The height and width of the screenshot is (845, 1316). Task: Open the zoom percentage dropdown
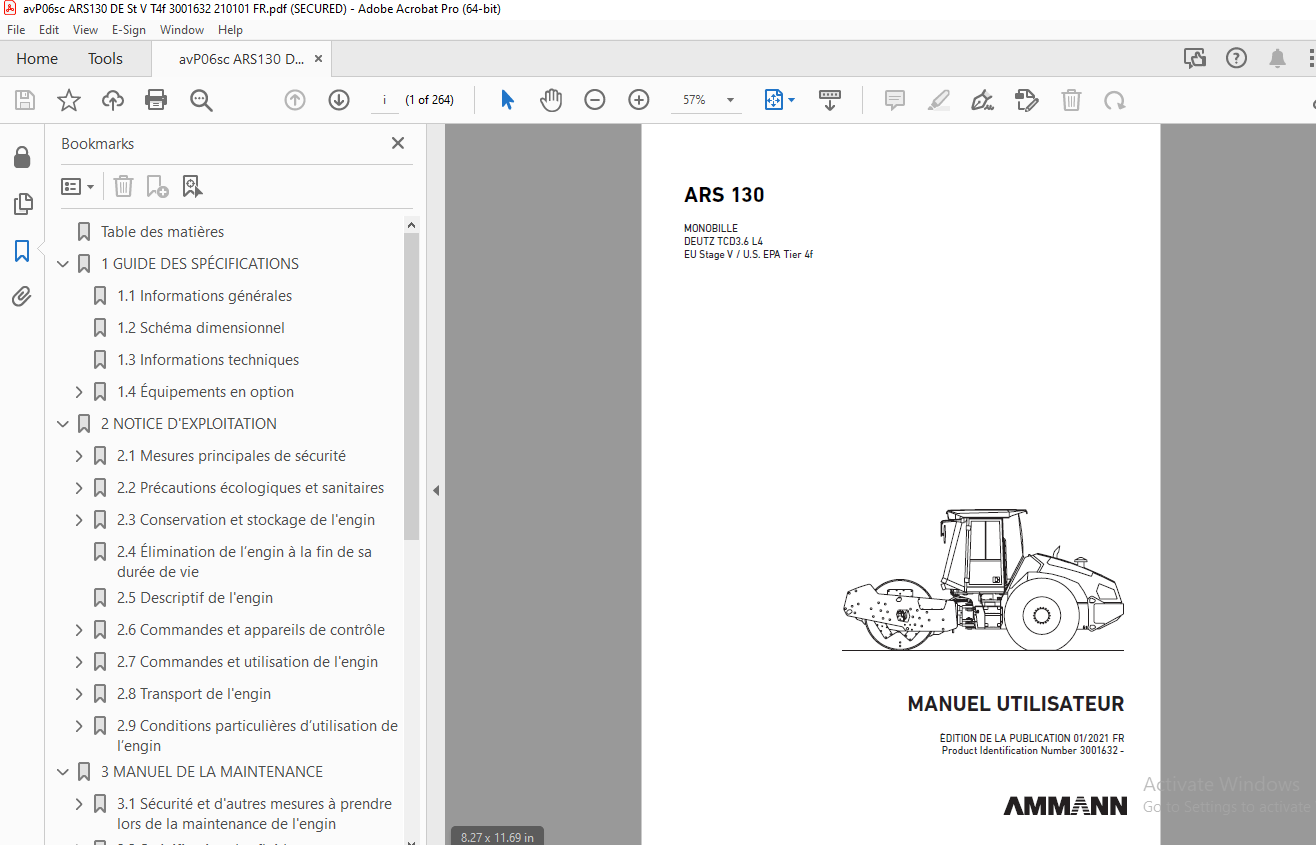point(730,100)
